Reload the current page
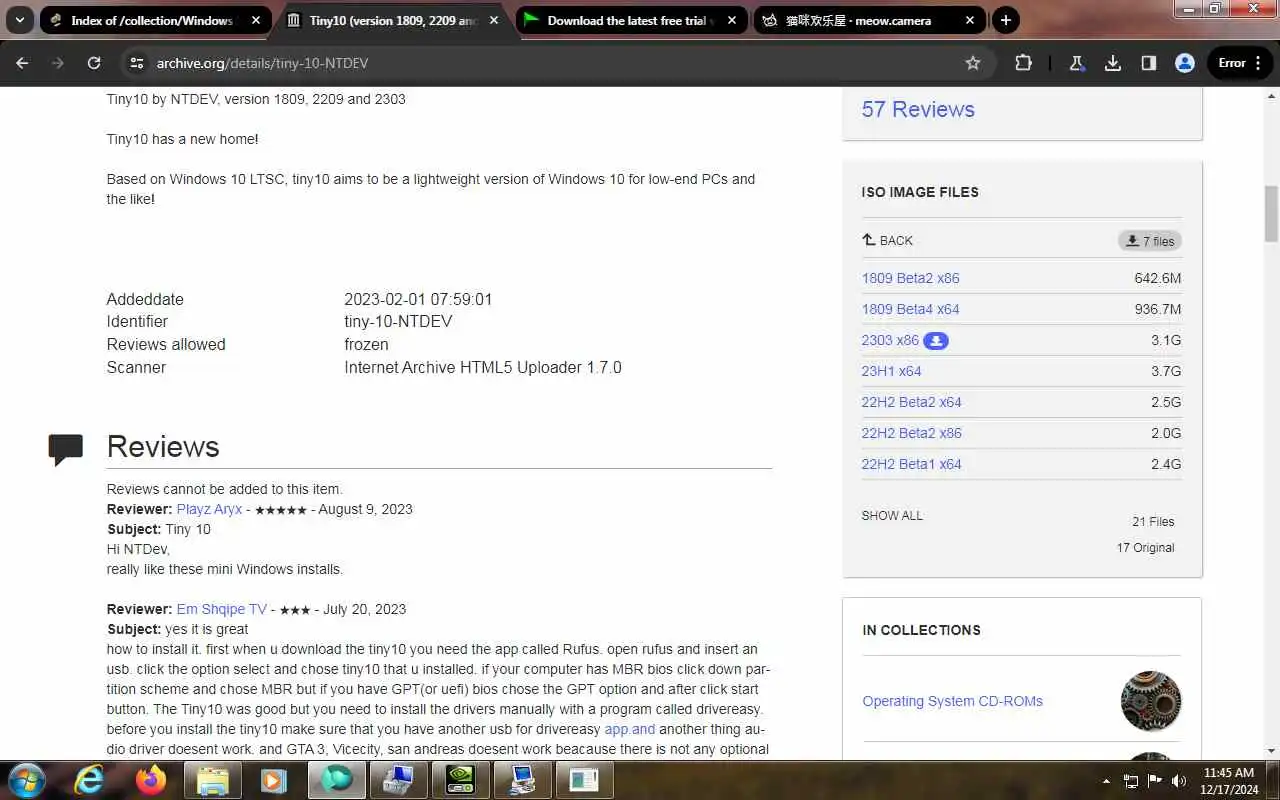 pyautogui.click(x=94, y=63)
